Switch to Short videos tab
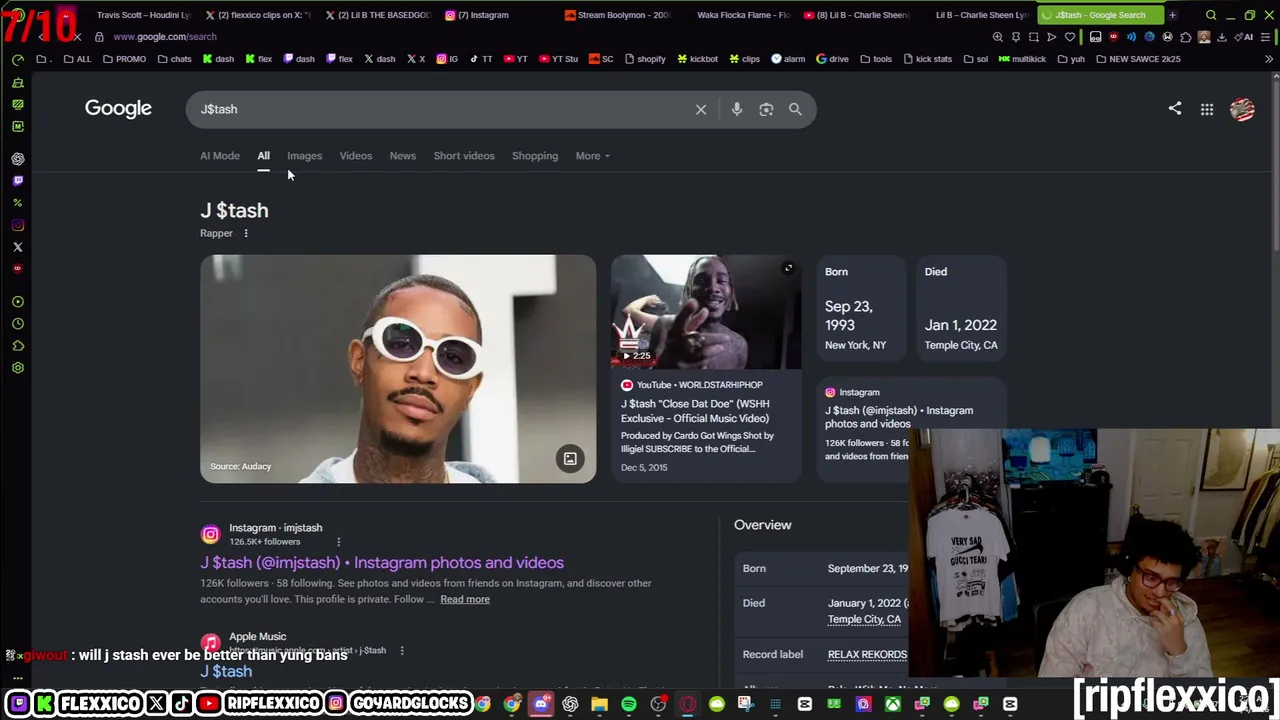The height and width of the screenshot is (720, 1280). pyautogui.click(x=464, y=156)
